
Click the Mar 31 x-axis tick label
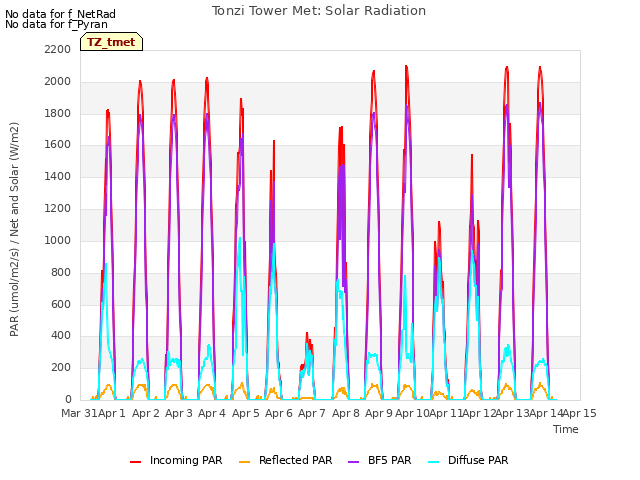point(79,413)
